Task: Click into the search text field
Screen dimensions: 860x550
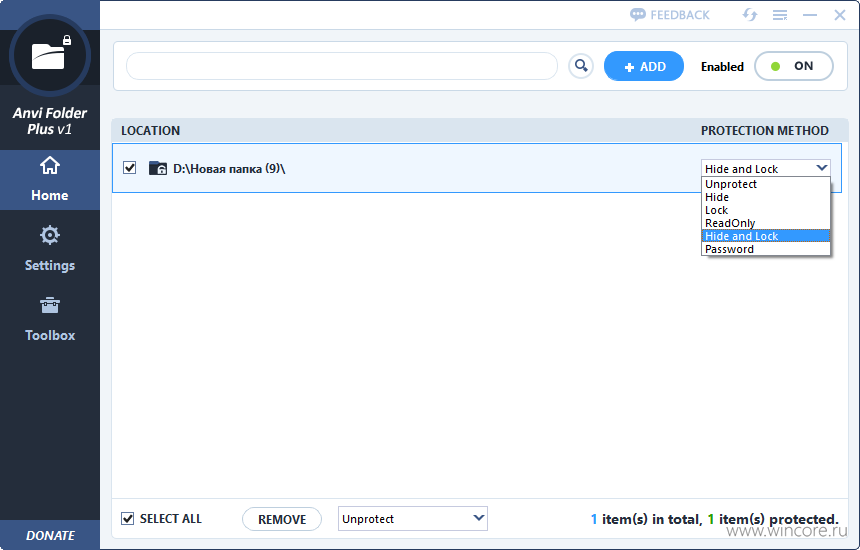Action: (342, 66)
